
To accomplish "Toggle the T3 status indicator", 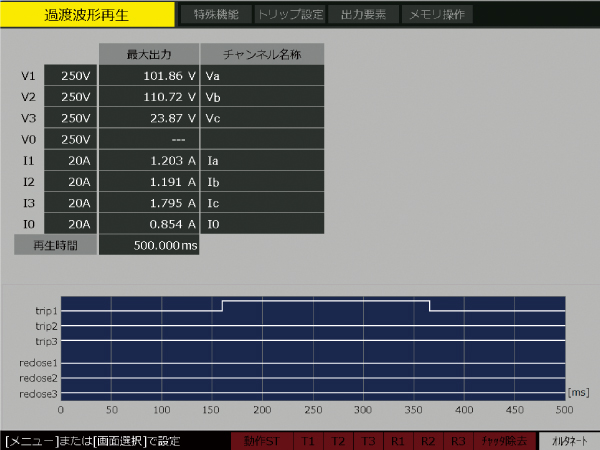I will 368,441.
